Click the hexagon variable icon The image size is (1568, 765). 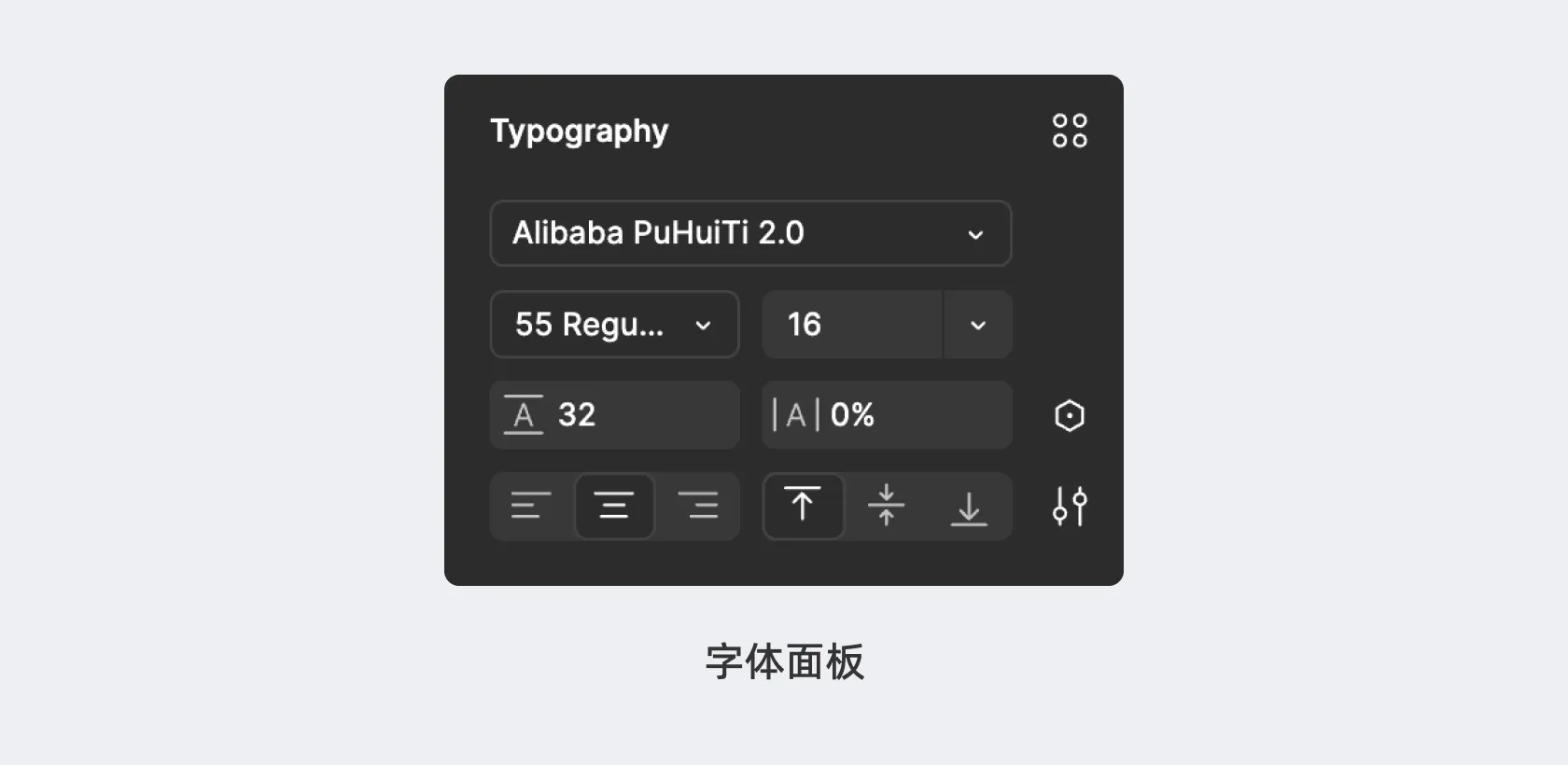pyautogui.click(x=1070, y=415)
